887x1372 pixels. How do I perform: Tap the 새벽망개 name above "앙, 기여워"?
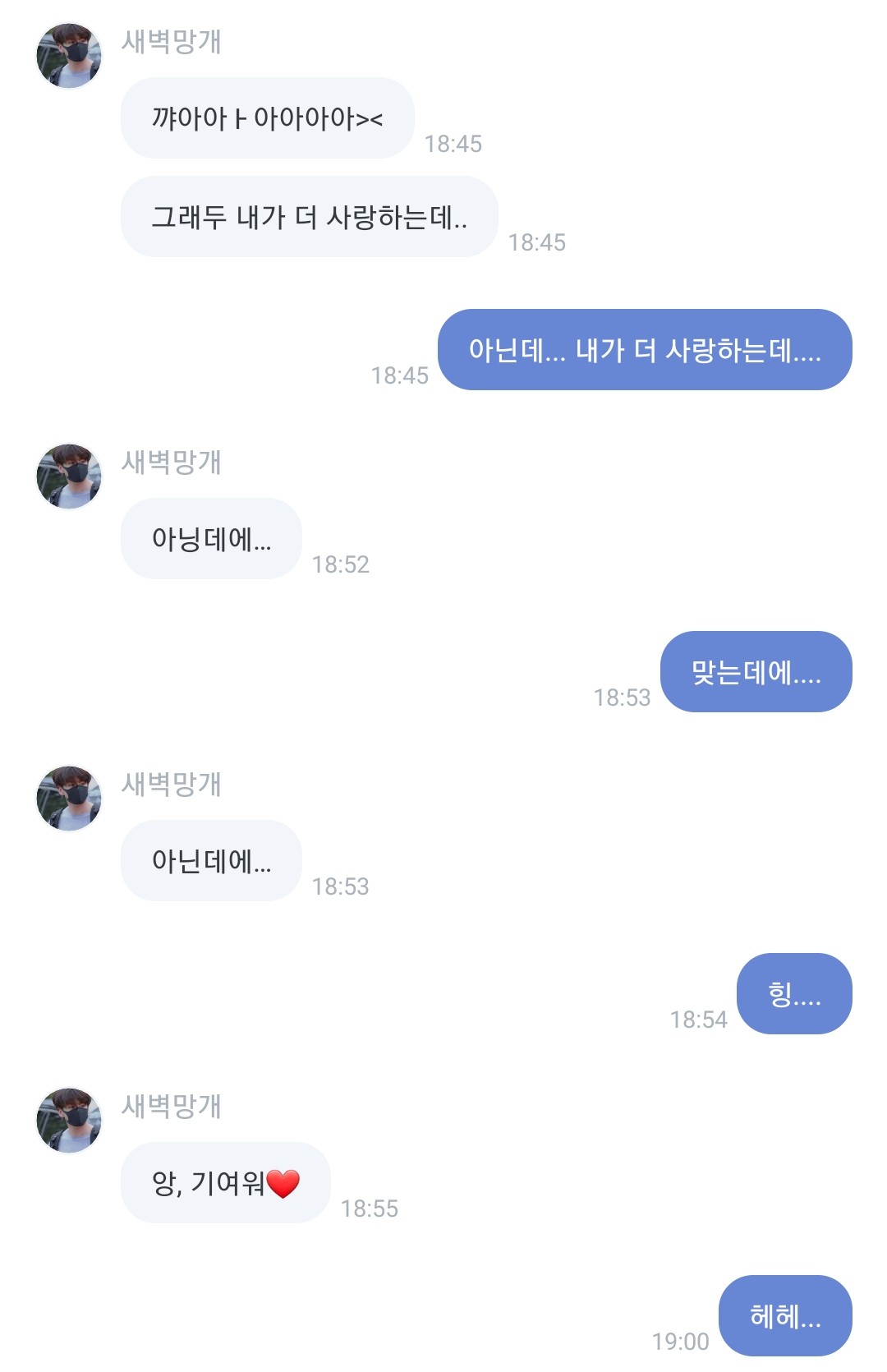(x=172, y=1107)
